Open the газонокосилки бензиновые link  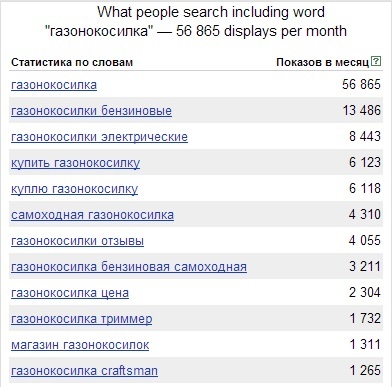pyautogui.click(x=91, y=111)
